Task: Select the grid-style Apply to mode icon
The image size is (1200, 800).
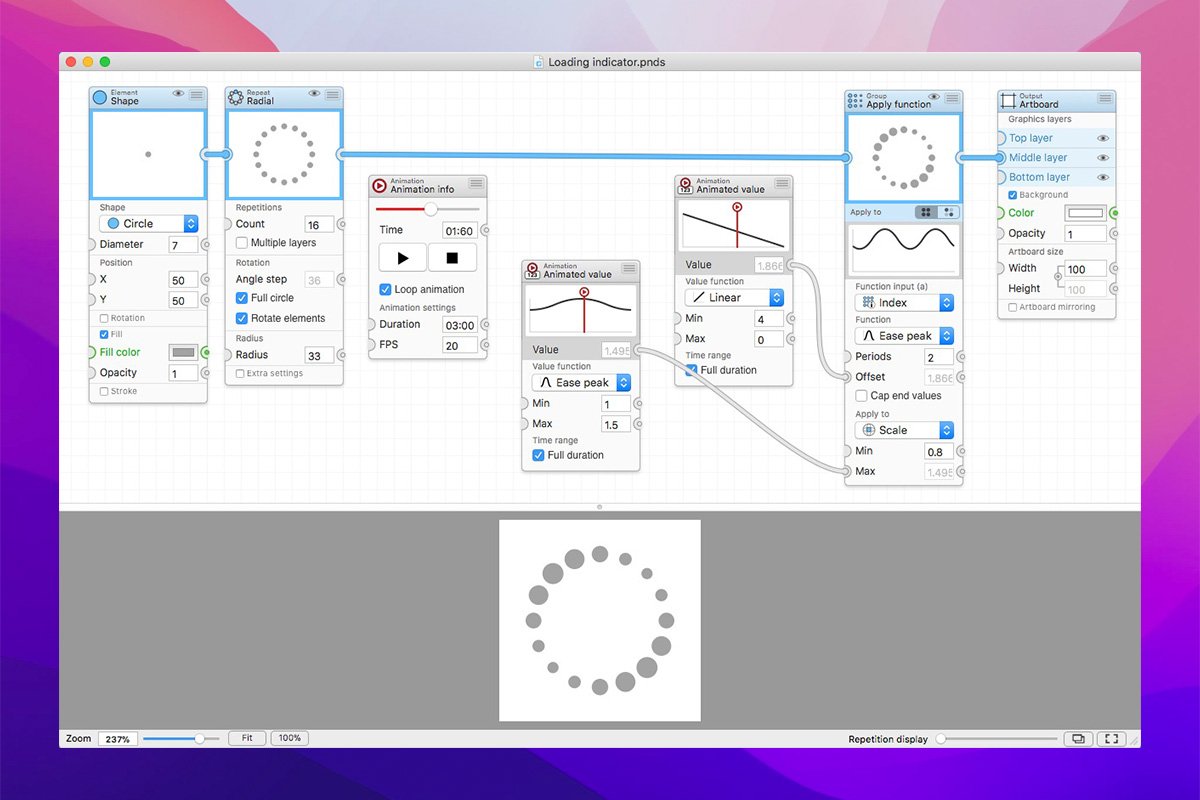Action: click(x=926, y=212)
